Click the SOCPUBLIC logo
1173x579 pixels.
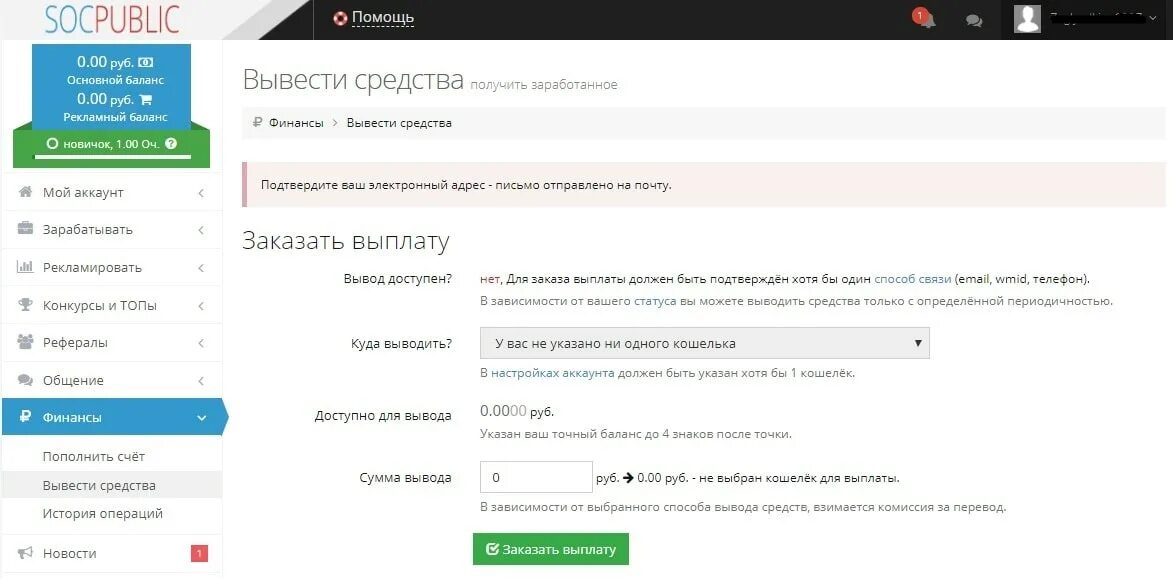tap(112, 19)
